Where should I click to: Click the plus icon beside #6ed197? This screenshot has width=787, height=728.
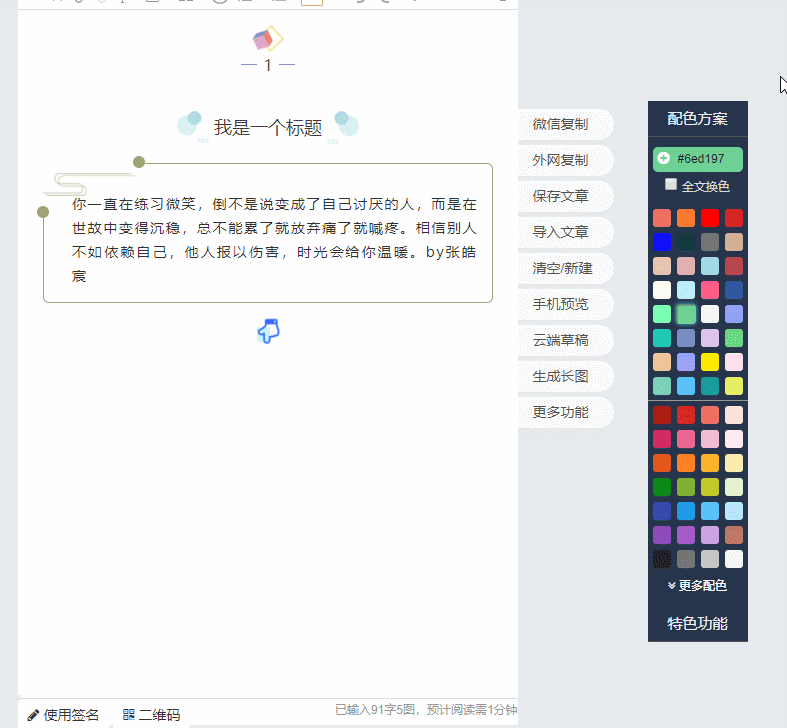click(663, 159)
